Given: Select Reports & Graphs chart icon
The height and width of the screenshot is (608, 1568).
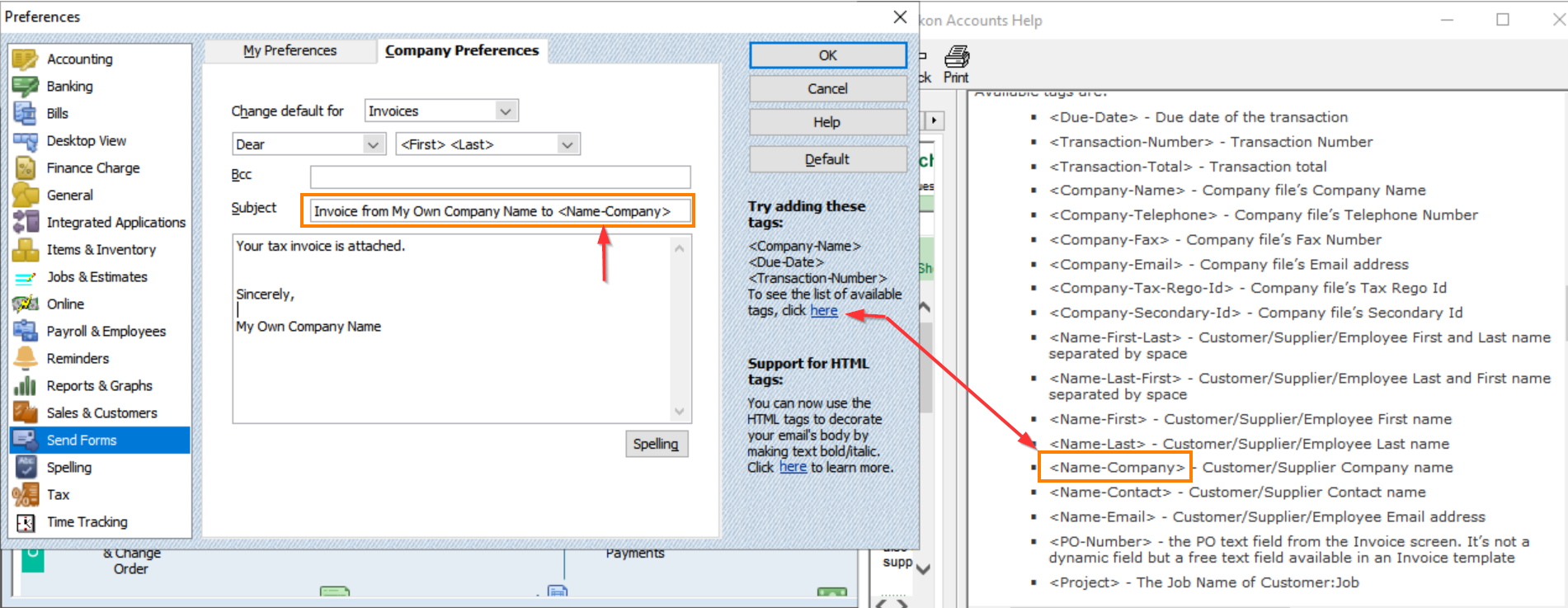Looking at the screenshot, I should 26,385.
